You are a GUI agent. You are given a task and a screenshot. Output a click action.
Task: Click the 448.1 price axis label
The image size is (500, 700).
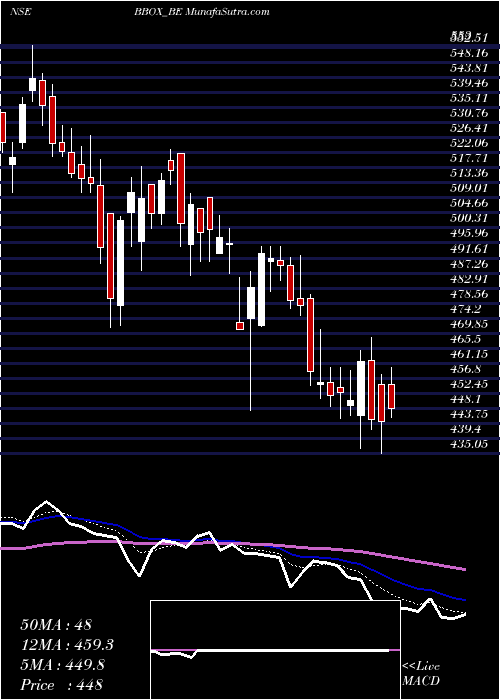466,400
